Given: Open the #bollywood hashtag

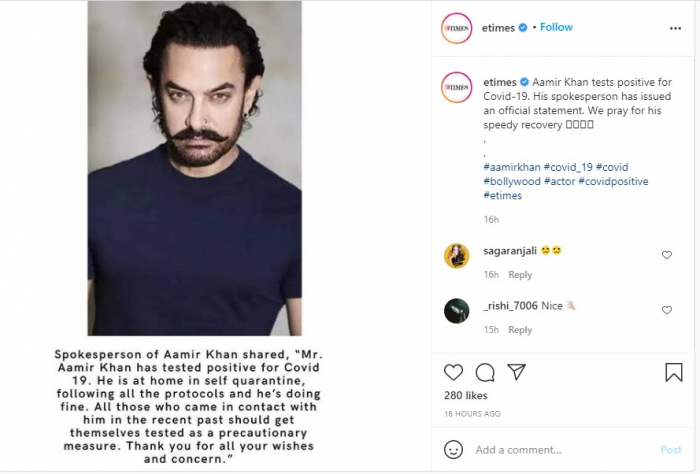Looking at the screenshot, I should (512, 182).
